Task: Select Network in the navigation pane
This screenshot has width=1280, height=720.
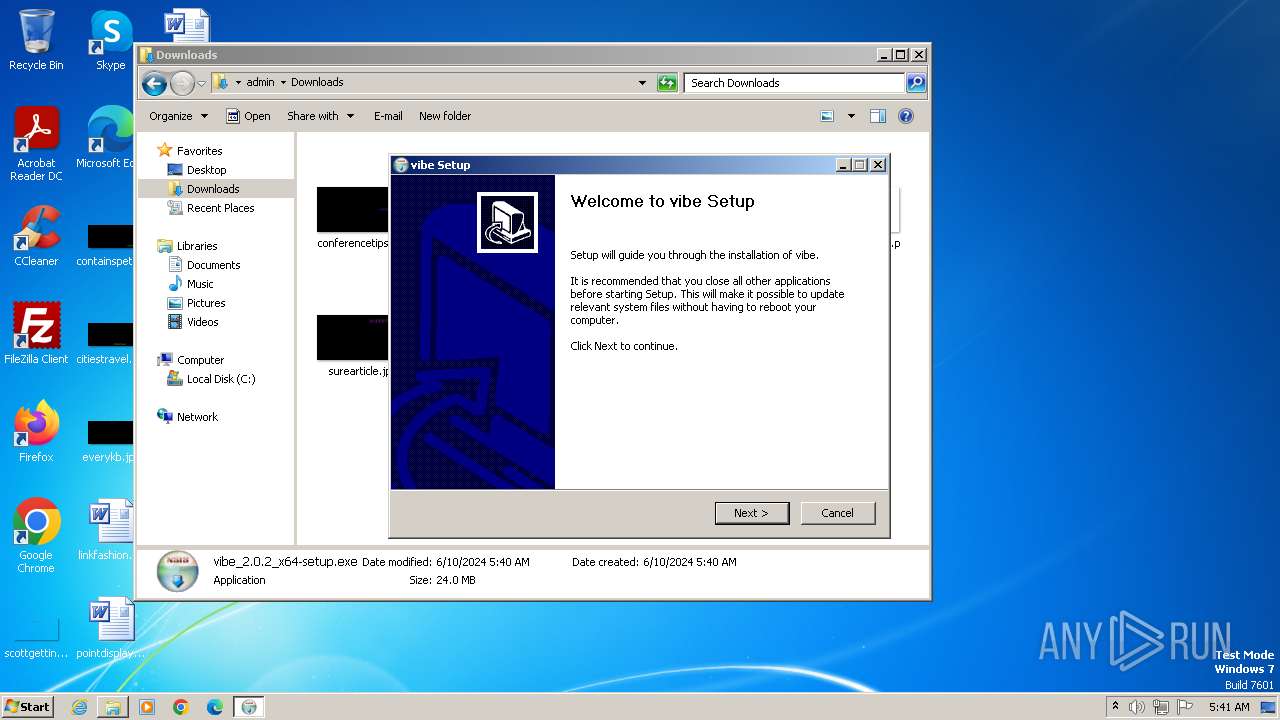Action: click(197, 417)
